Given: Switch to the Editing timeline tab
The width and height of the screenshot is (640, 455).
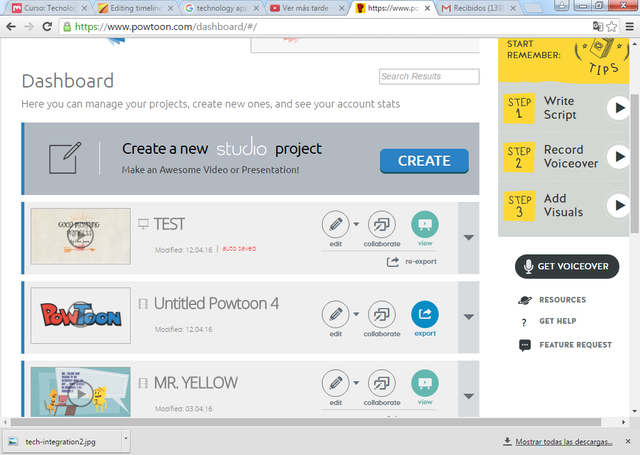Looking at the screenshot, I should click(136, 8).
